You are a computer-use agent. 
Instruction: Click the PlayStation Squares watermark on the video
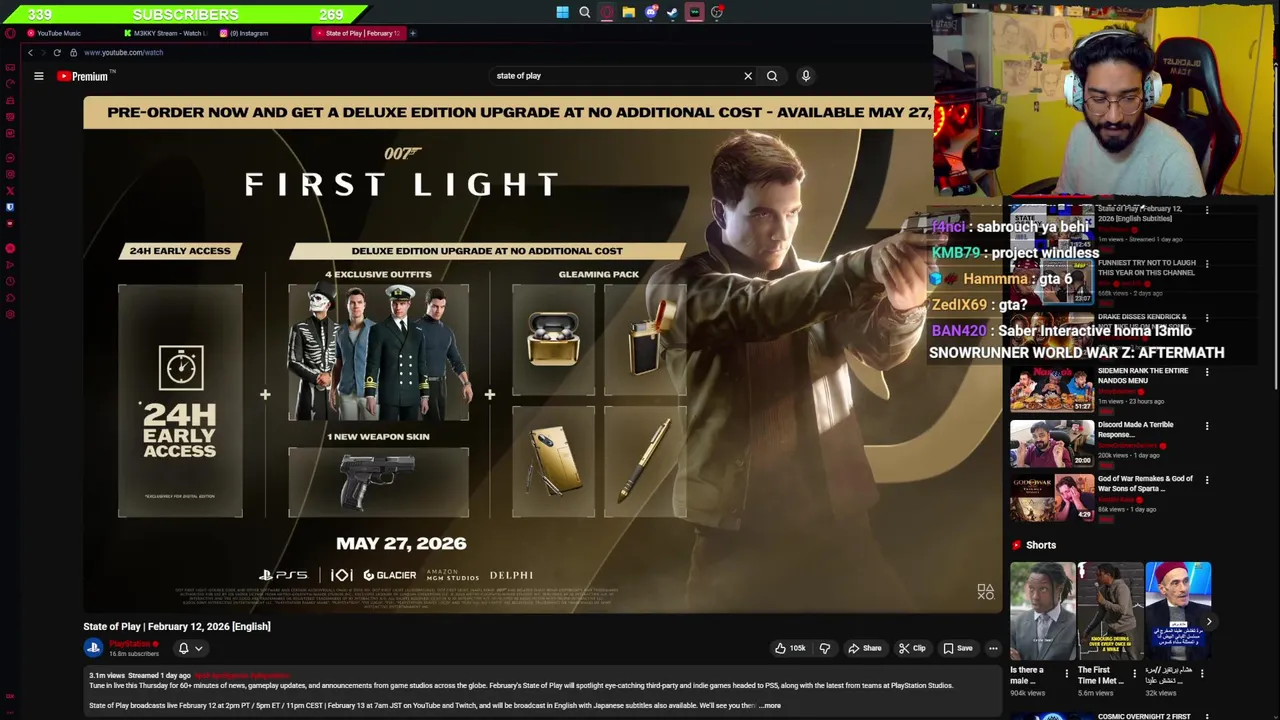(985, 592)
